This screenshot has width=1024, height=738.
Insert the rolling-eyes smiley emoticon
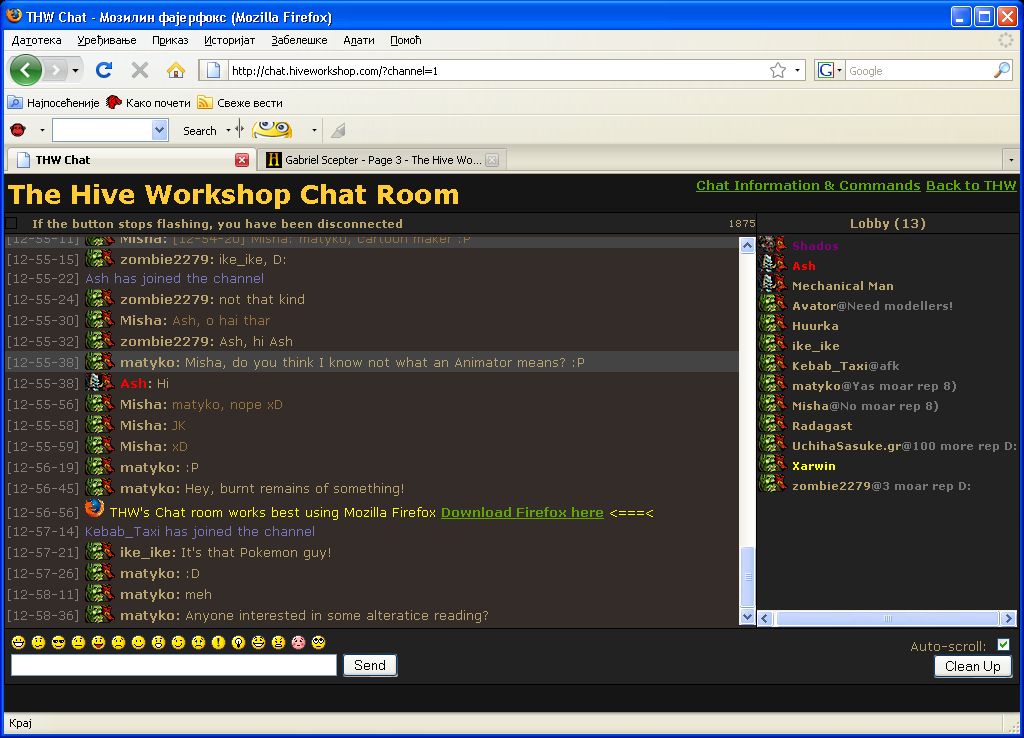pos(319,643)
